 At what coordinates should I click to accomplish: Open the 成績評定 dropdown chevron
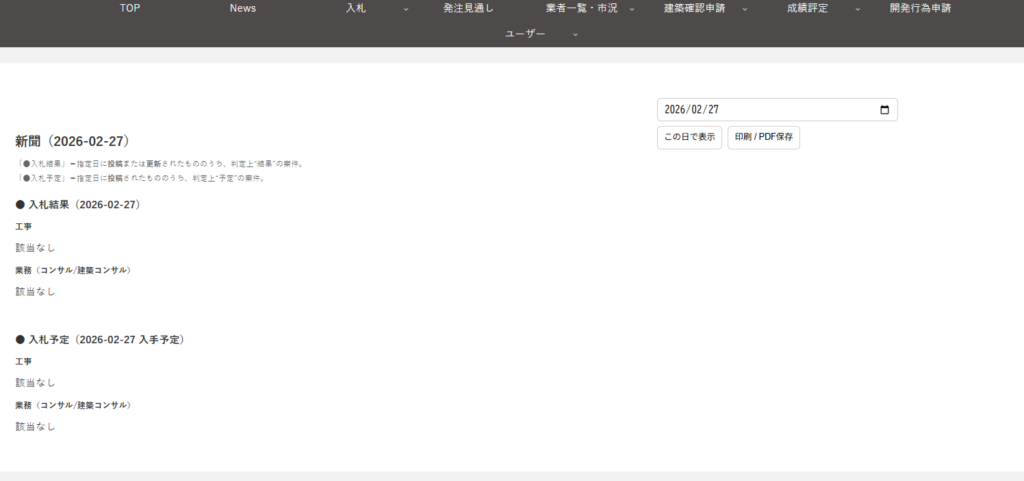pos(857,9)
